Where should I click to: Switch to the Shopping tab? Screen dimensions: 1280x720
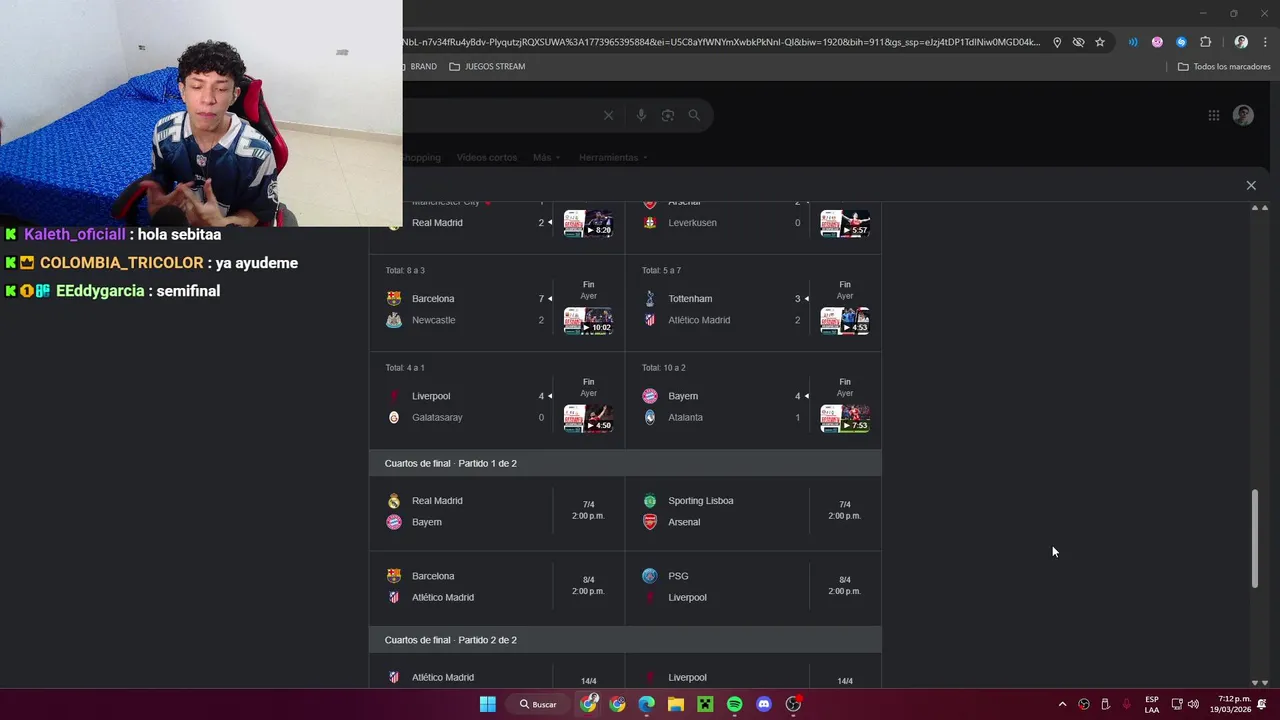pos(421,157)
